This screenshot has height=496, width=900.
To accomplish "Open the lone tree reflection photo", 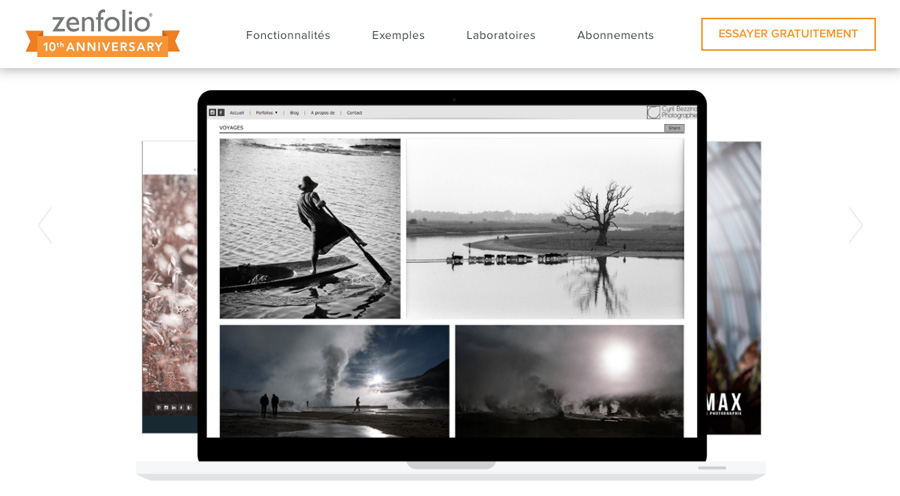I will click(545, 228).
